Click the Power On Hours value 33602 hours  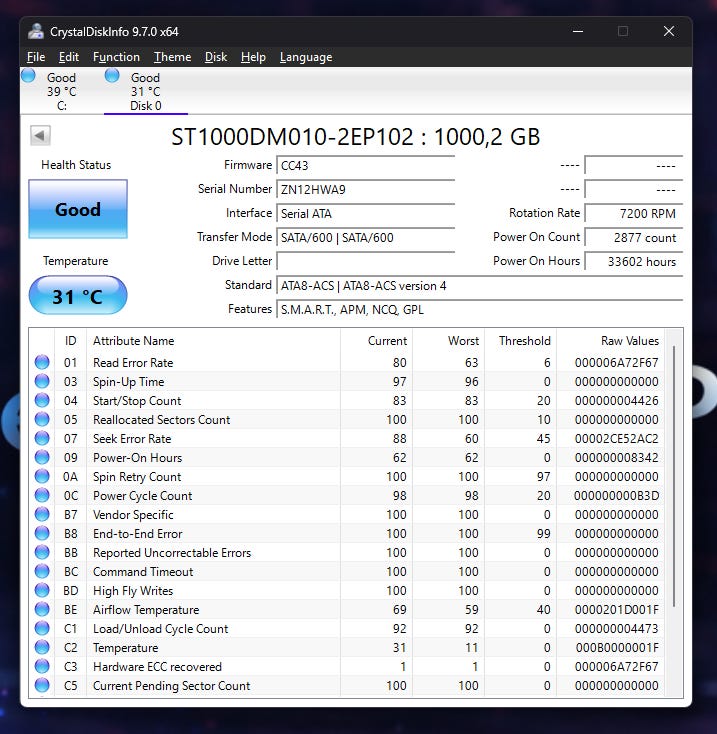pyautogui.click(x=633, y=261)
